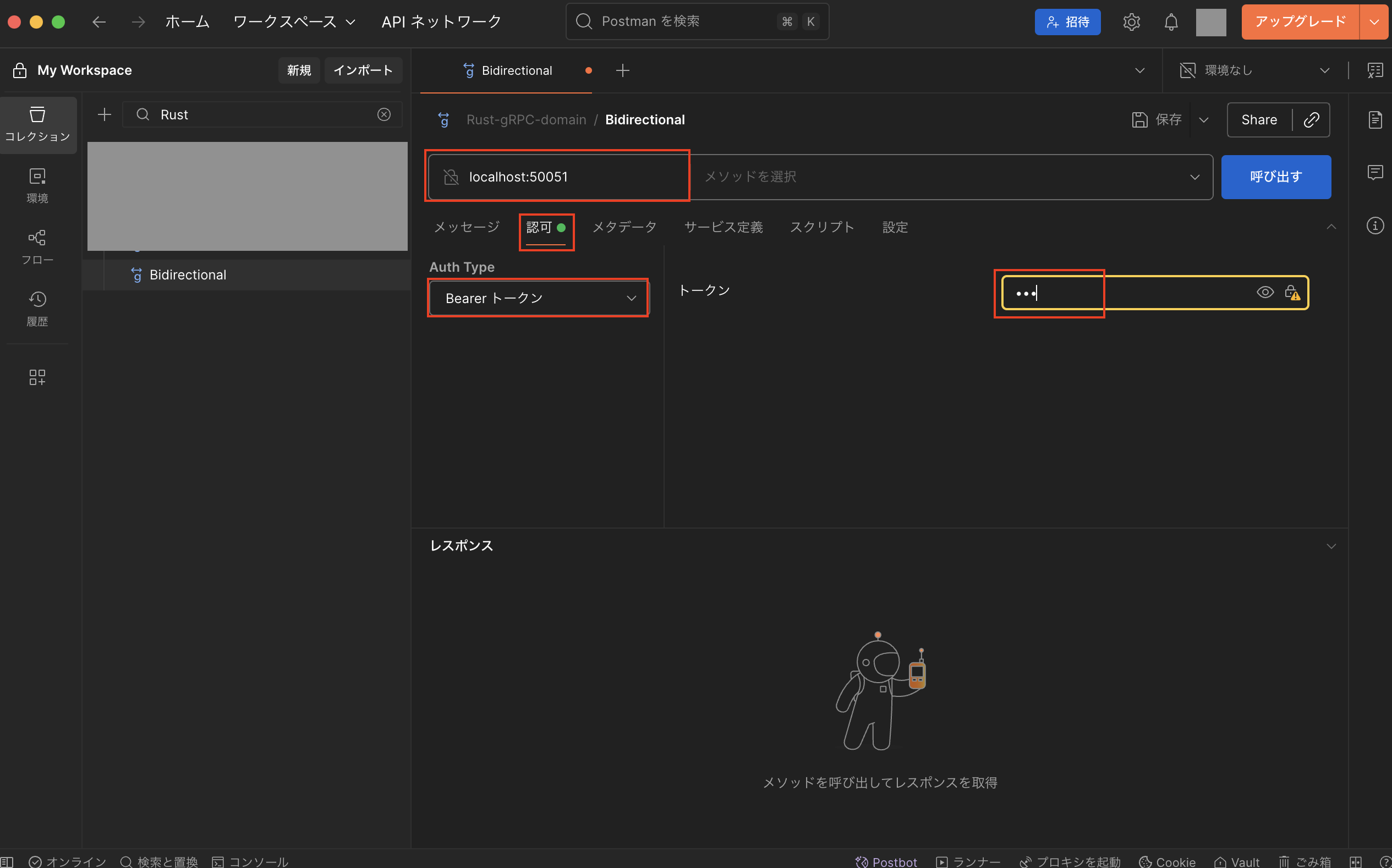Open the tab list chevron dropdown
Viewport: 1392px width, 868px height.
tap(1140, 70)
